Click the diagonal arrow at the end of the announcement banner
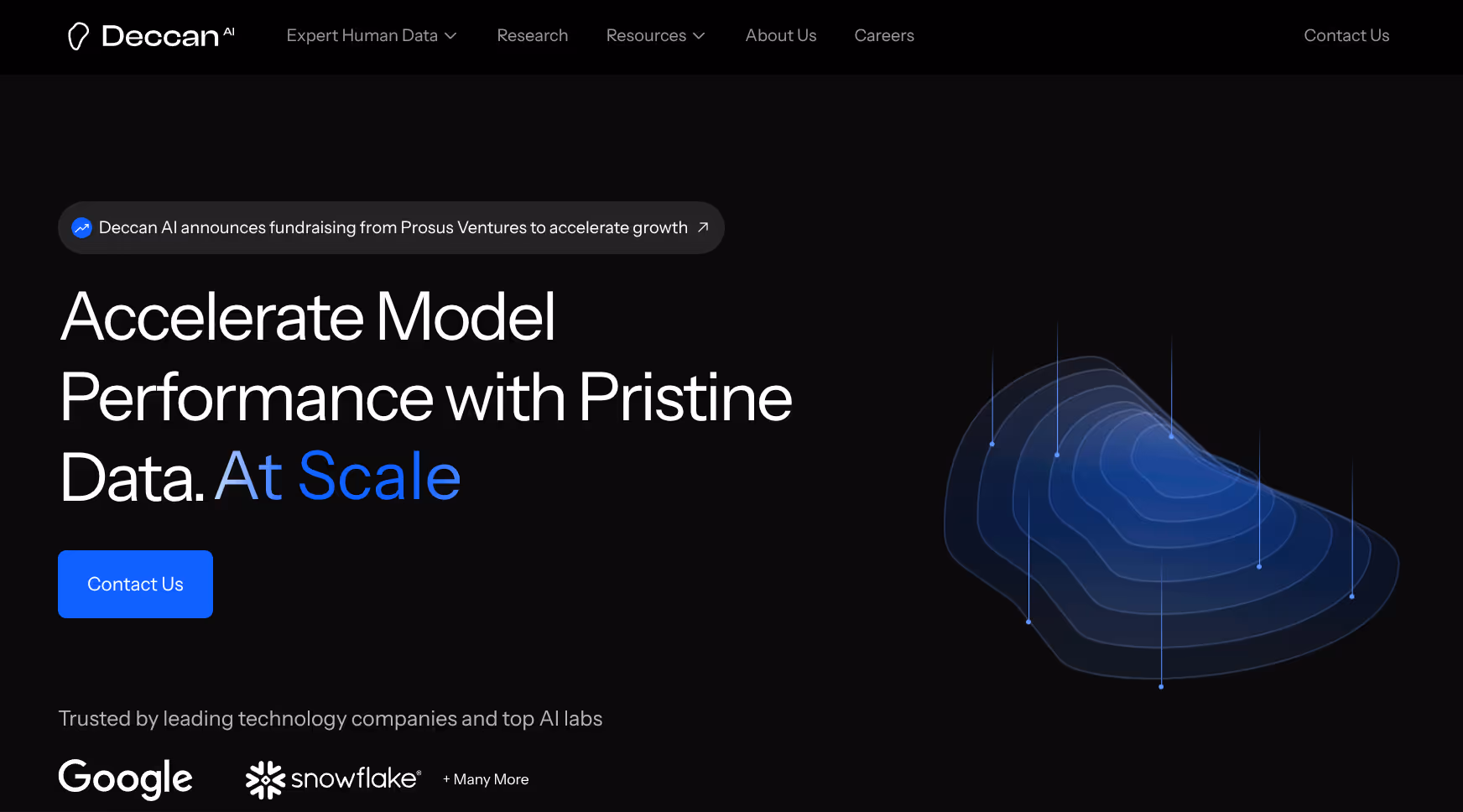 (703, 227)
